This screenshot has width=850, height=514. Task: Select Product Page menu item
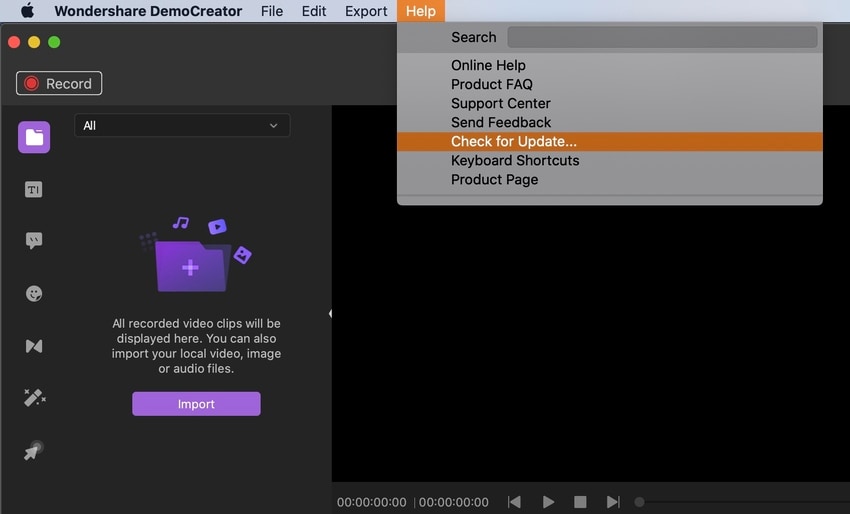(x=610, y=179)
